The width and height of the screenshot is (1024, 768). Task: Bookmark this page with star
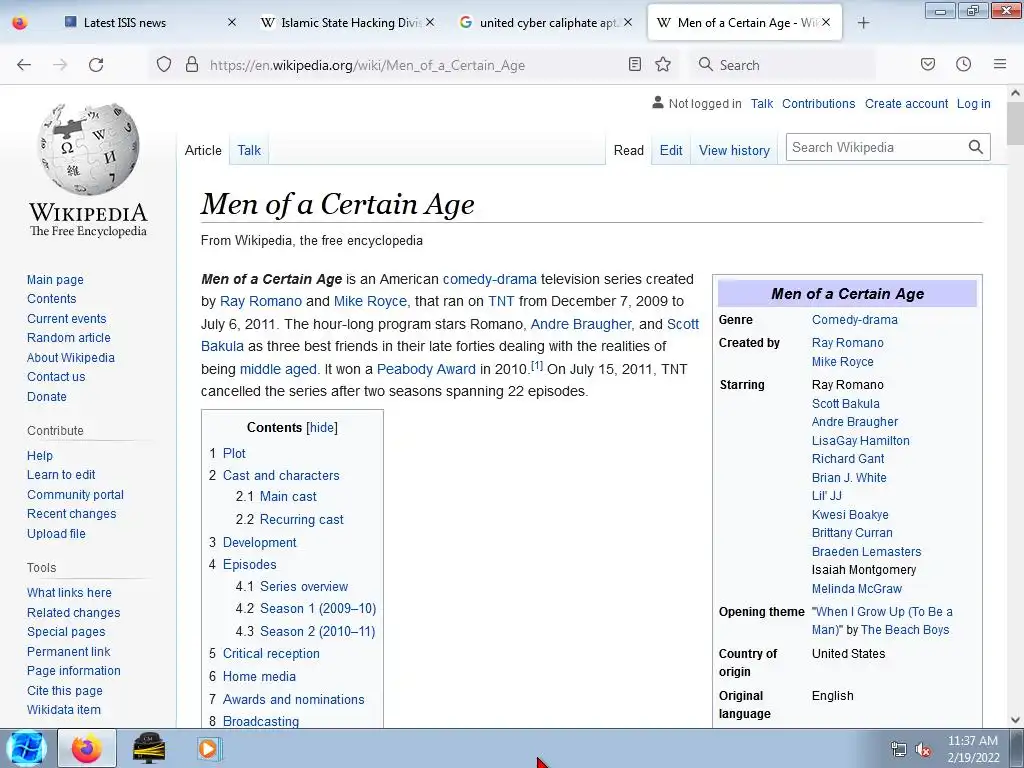663,64
